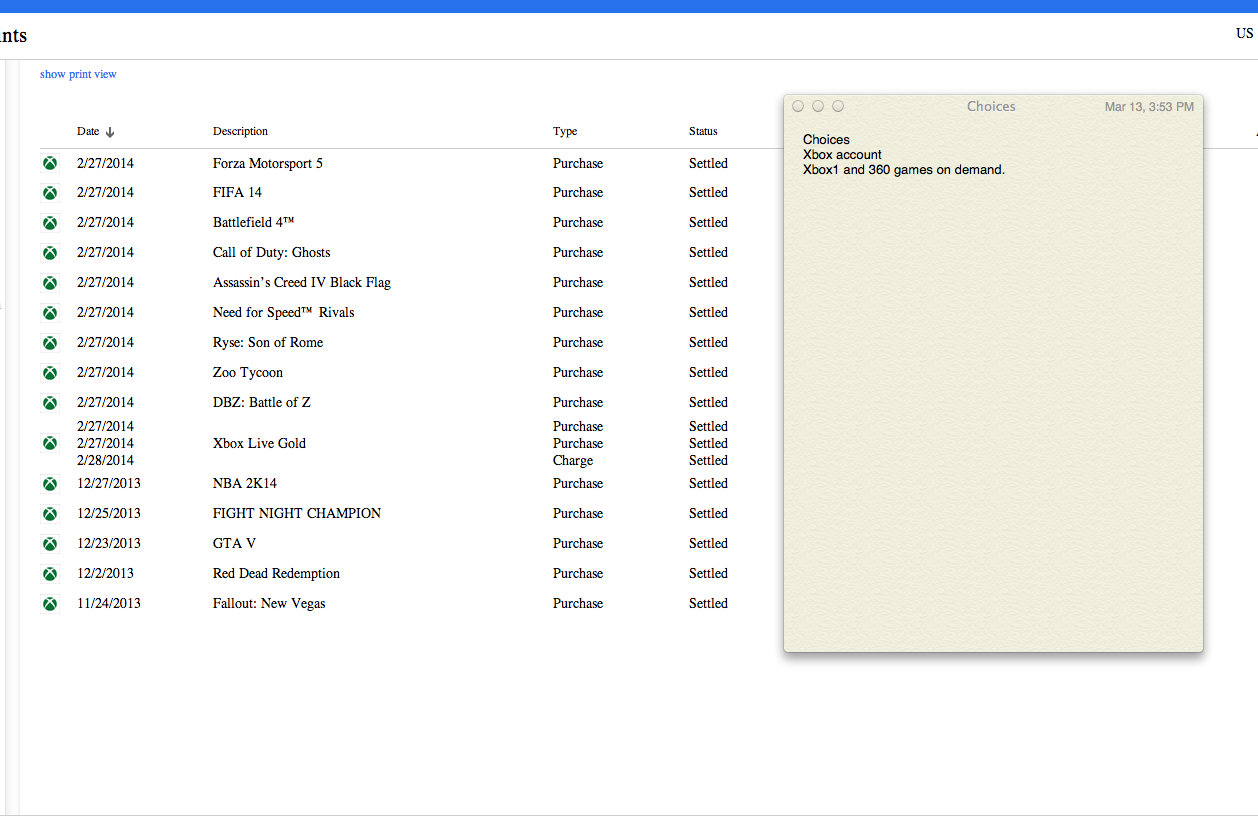Select Xbox Live Gold description
Viewport: 1258px width, 821px height.
(259, 443)
